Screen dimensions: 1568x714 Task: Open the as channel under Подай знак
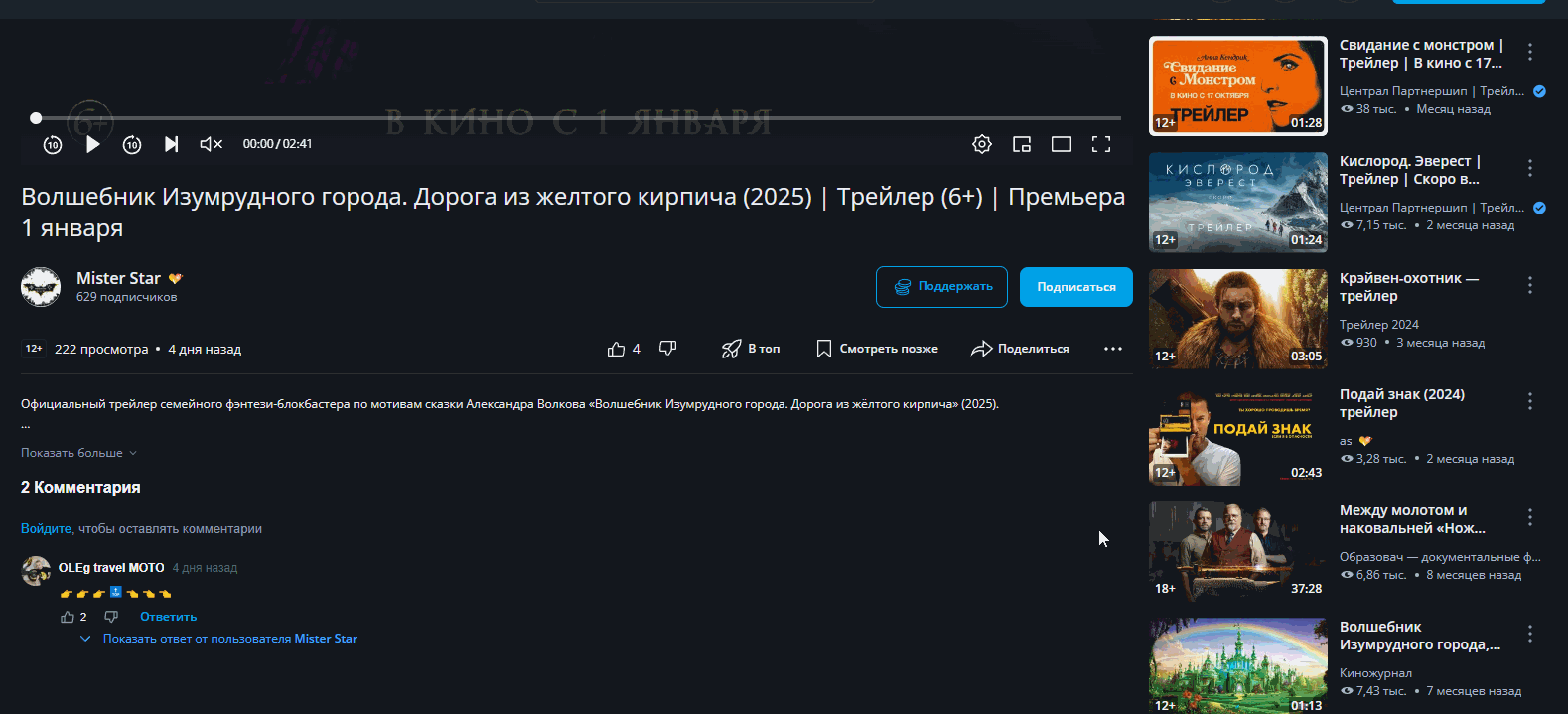tap(1346, 441)
